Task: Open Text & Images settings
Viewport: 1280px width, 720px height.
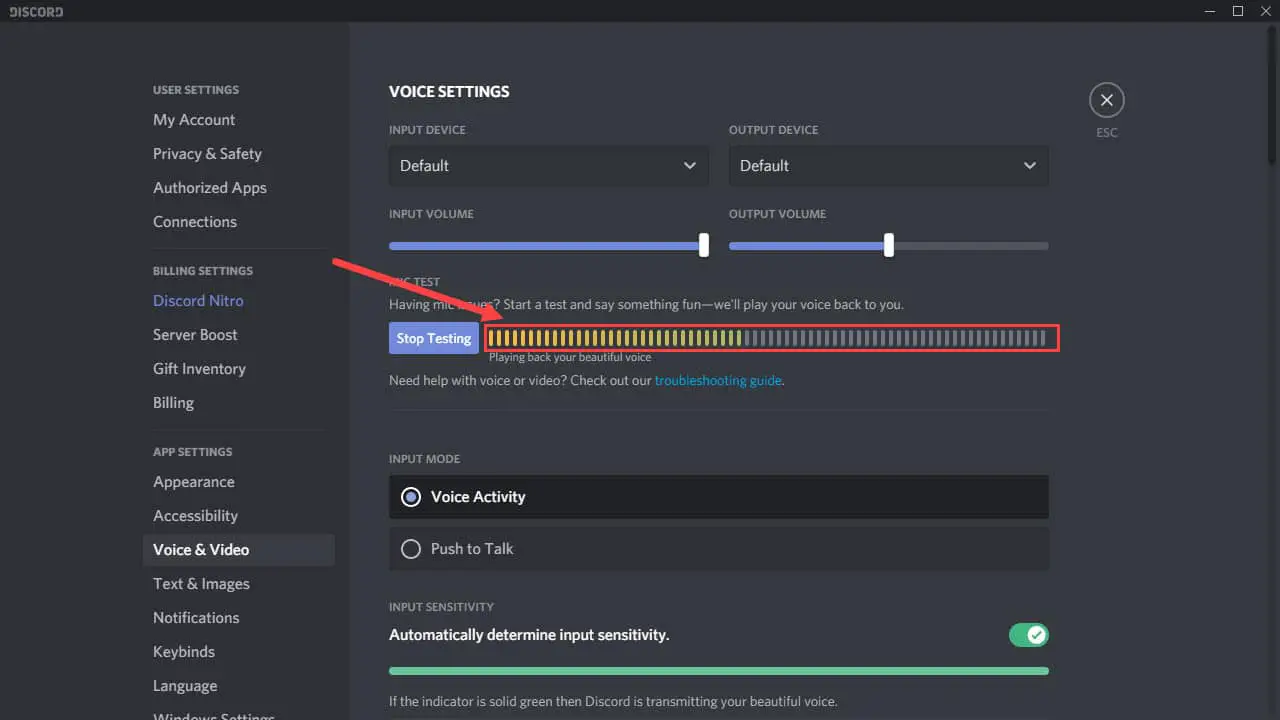Action: [201, 584]
